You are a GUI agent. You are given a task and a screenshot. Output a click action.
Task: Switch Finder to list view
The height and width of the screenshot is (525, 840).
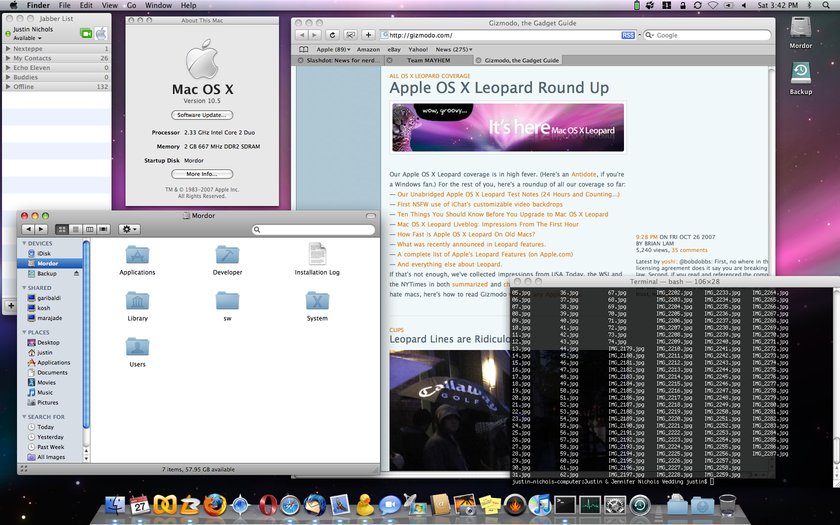76,229
